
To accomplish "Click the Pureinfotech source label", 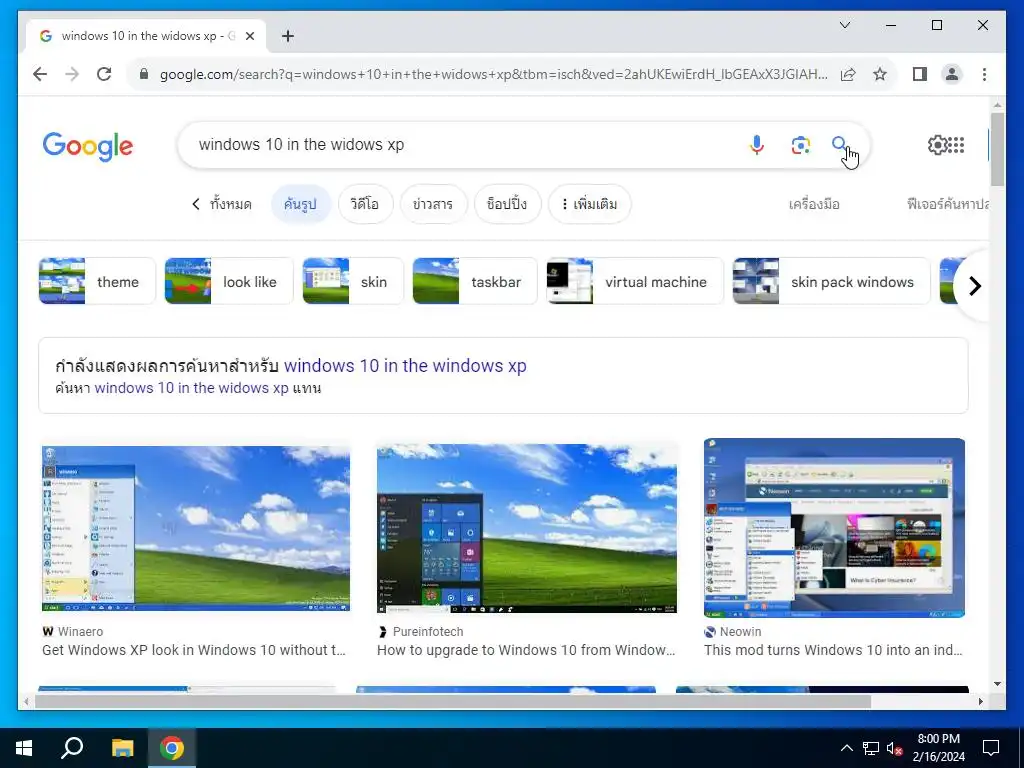I will pyautogui.click(x=428, y=632).
